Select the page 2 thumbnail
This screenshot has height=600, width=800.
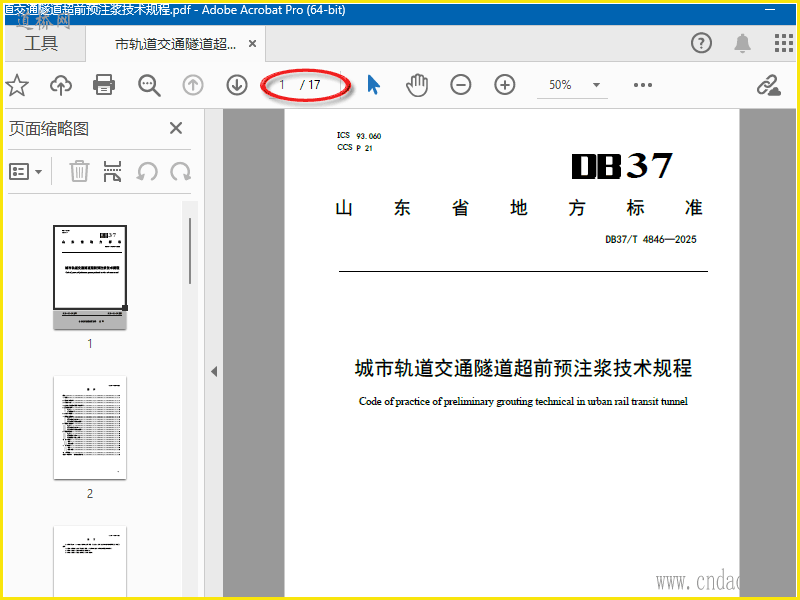(90, 428)
